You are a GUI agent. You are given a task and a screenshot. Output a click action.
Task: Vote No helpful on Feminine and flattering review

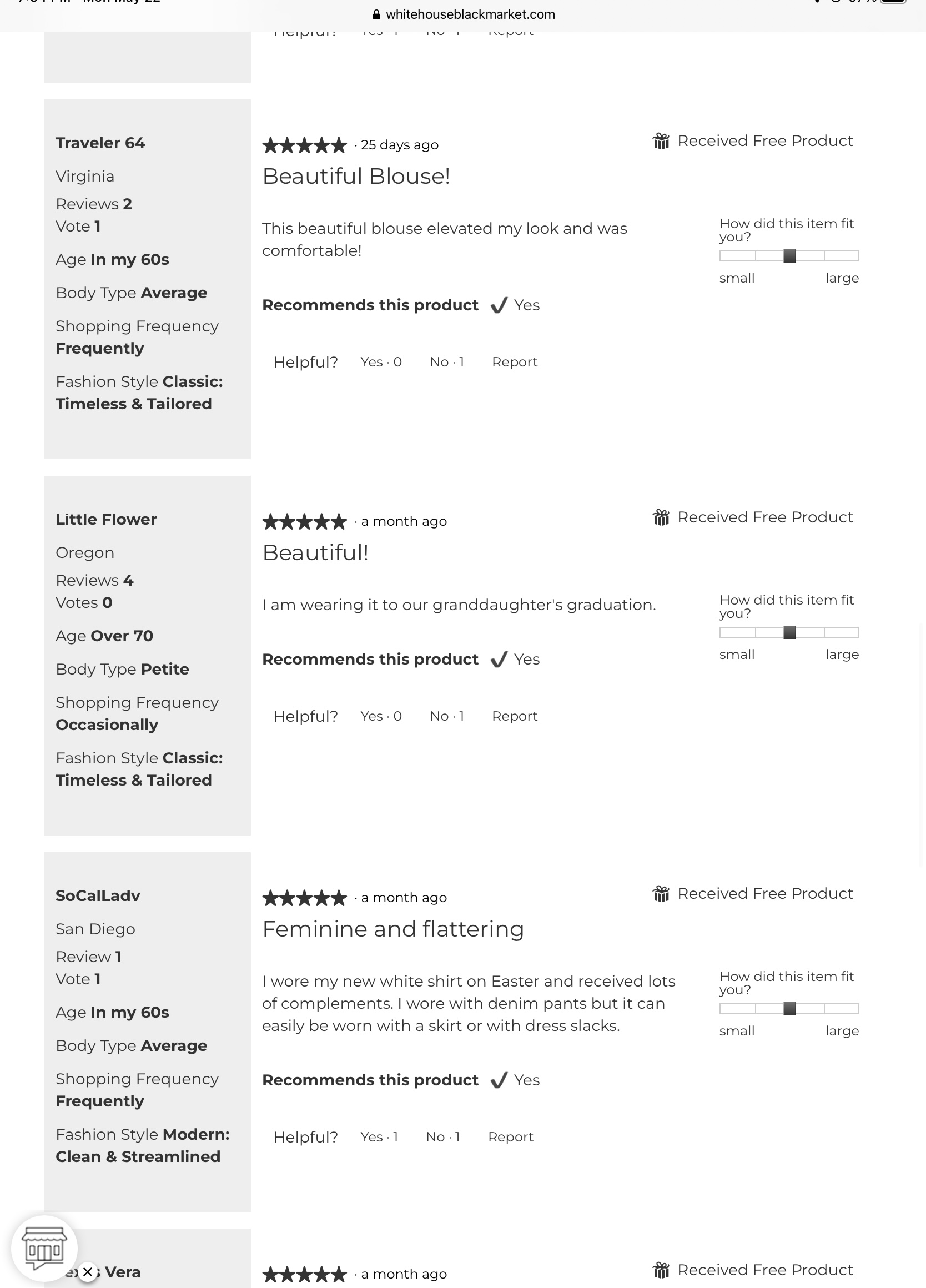[x=443, y=1137]
